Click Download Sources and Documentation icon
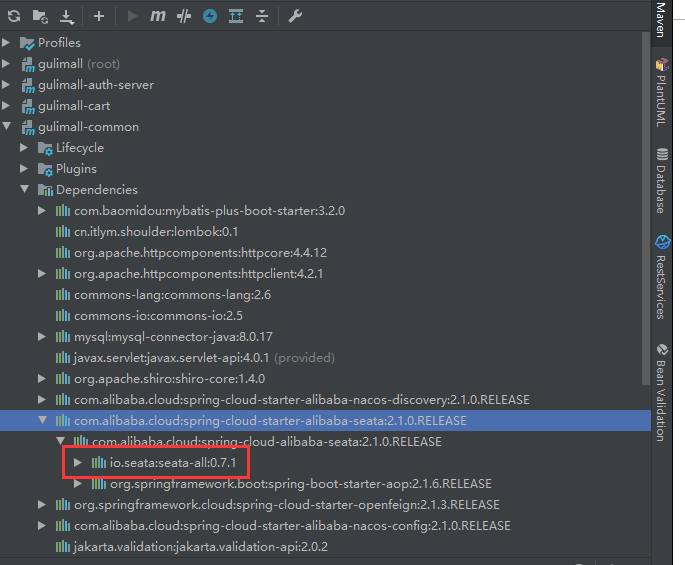 [66, 17]
